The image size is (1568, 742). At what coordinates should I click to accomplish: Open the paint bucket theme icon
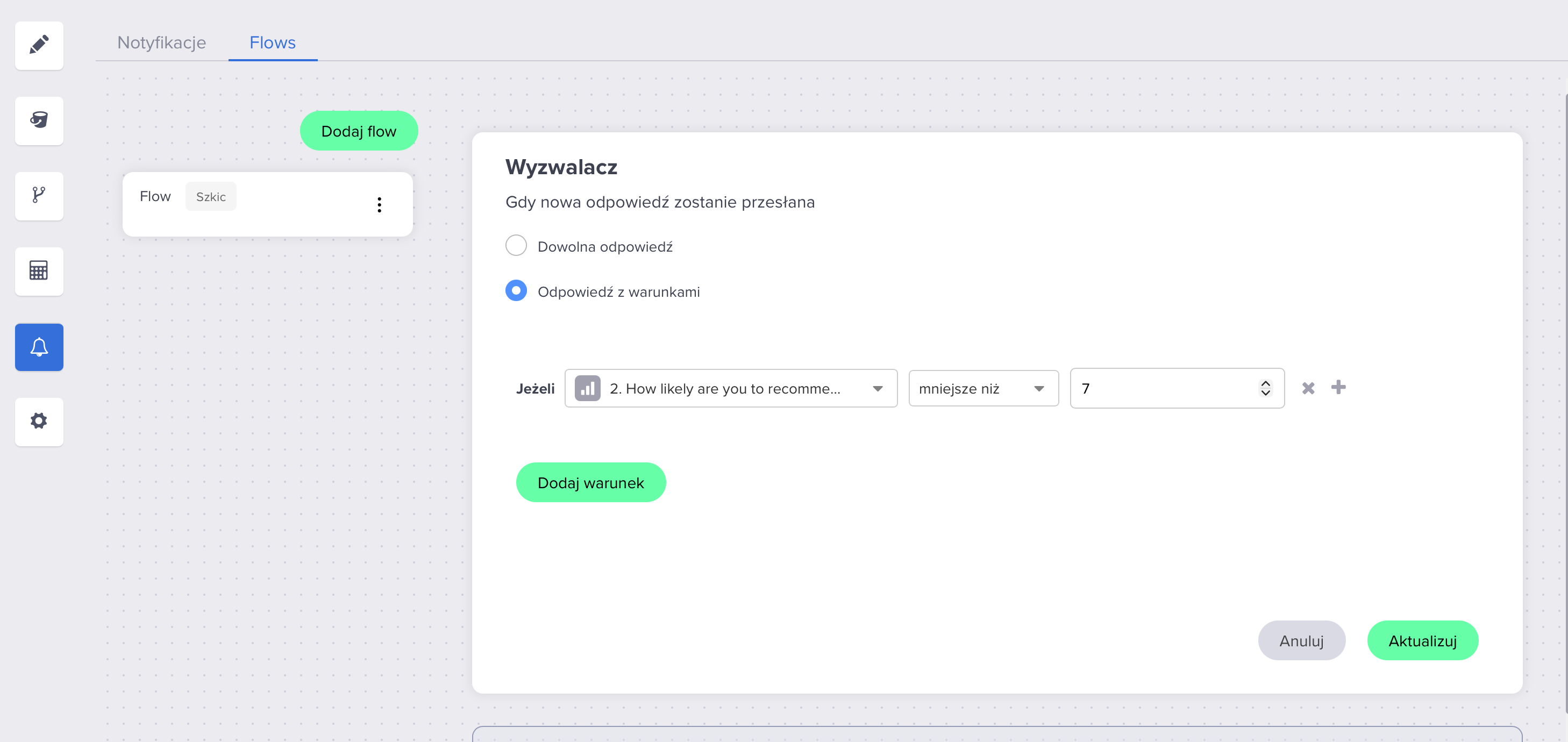click(x=39, y=120)
